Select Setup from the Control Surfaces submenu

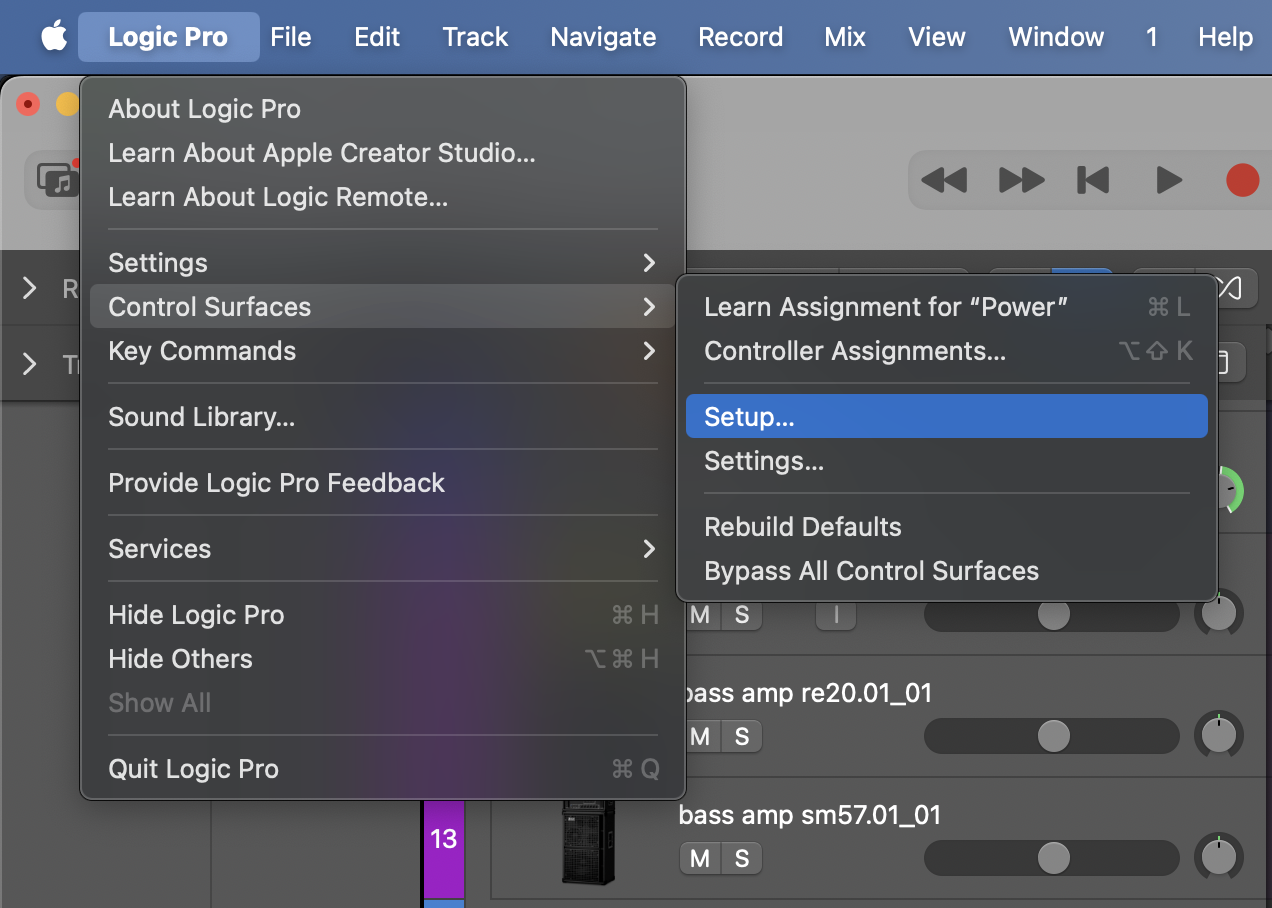point(946,415)
